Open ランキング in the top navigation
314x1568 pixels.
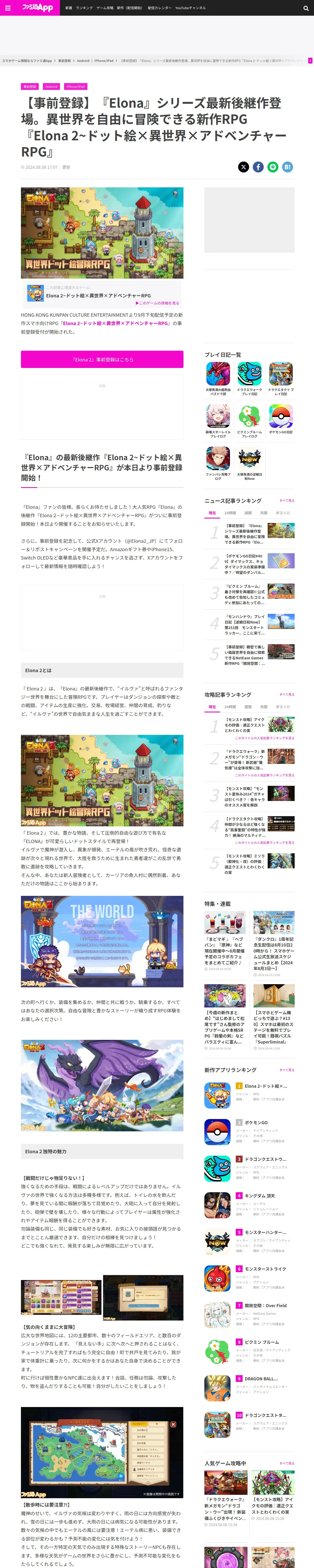84,8
